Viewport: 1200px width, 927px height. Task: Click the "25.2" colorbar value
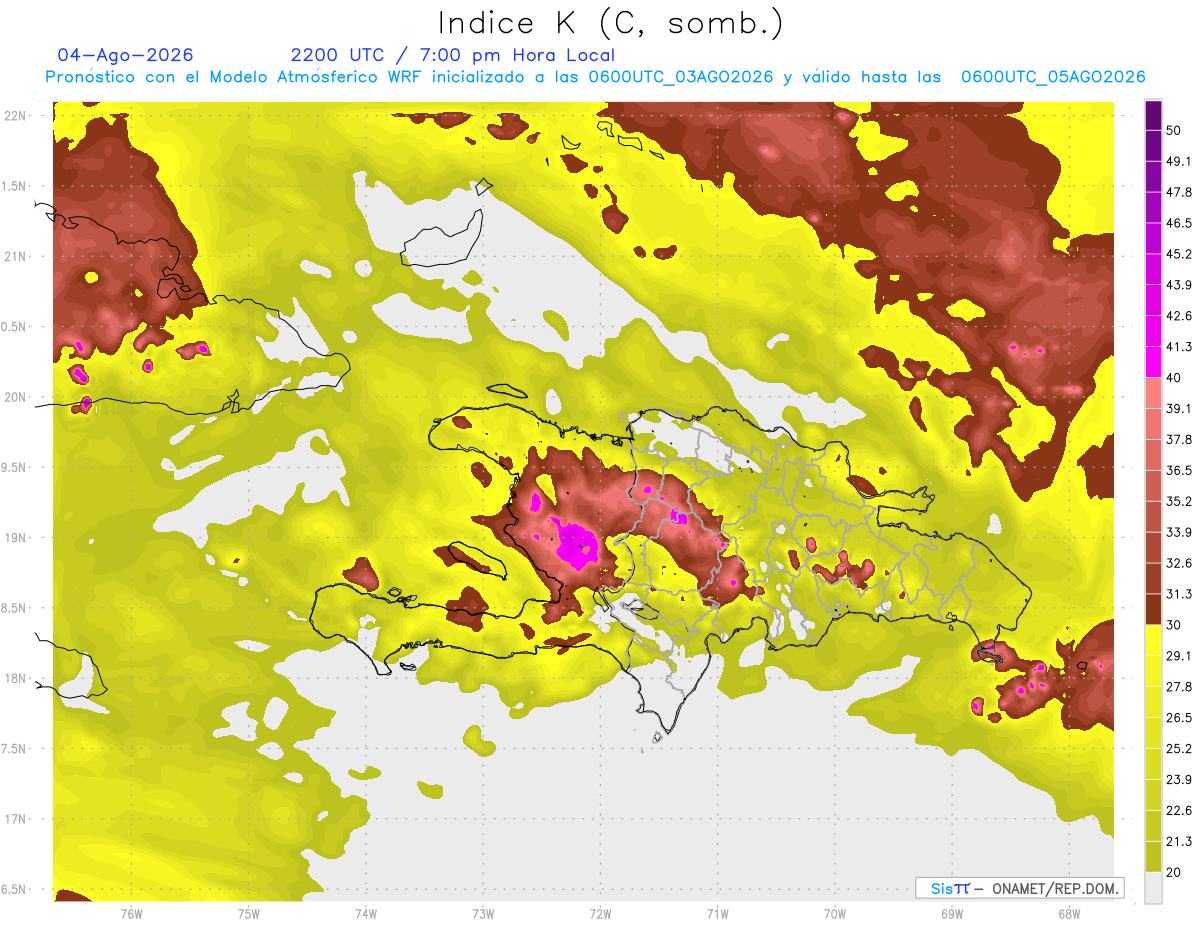coord(1179,749)
